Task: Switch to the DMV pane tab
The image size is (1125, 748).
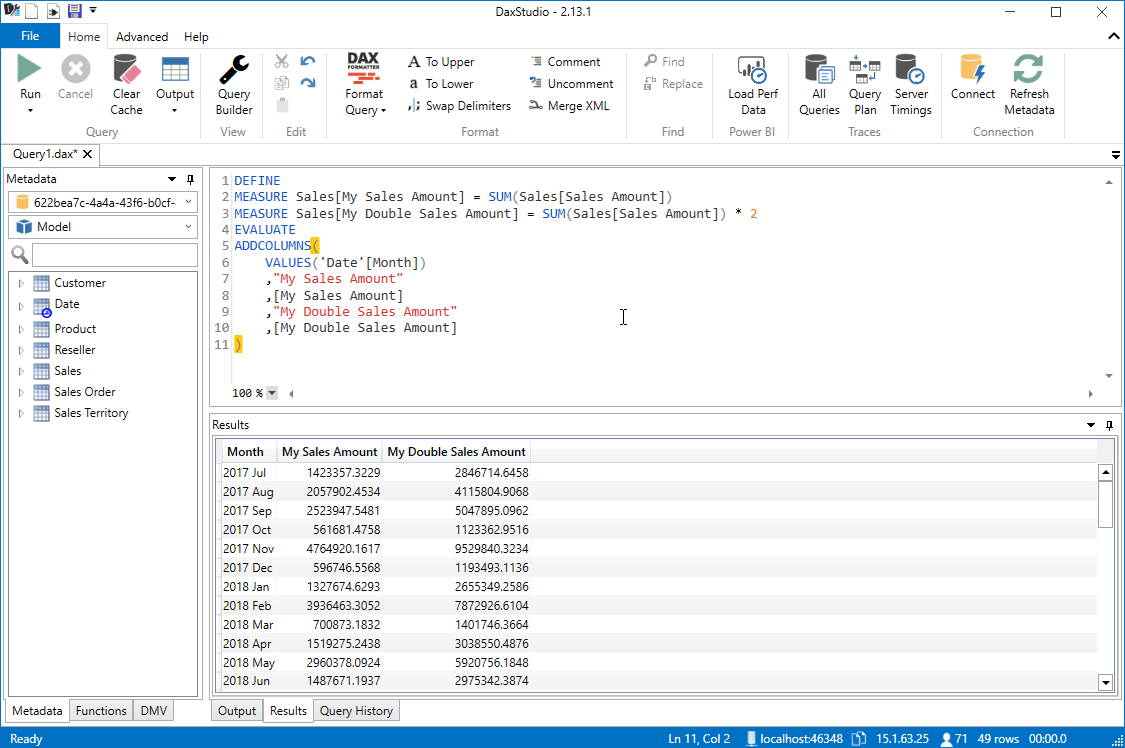Action: pyautogui.click(x=154, y=711)
